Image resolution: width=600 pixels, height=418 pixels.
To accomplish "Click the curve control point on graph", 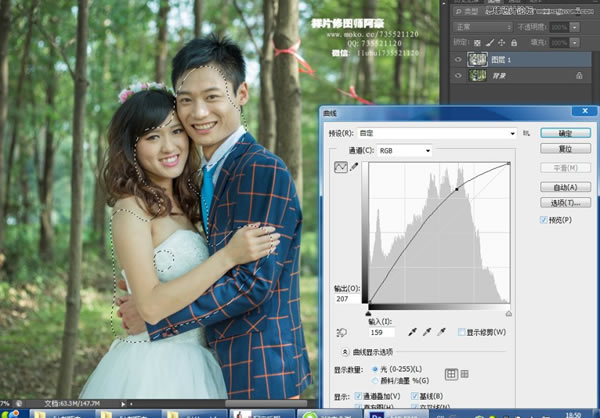I will click(457, 189).
